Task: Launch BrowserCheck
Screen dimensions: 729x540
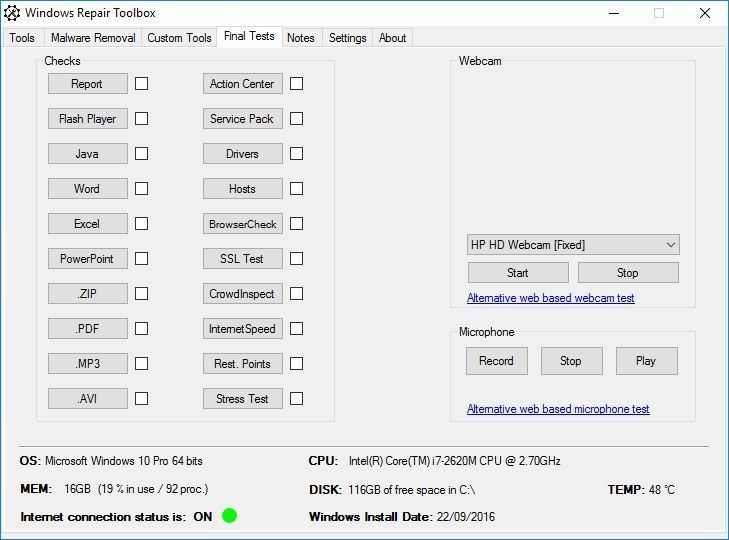Action: coord(242,224)
